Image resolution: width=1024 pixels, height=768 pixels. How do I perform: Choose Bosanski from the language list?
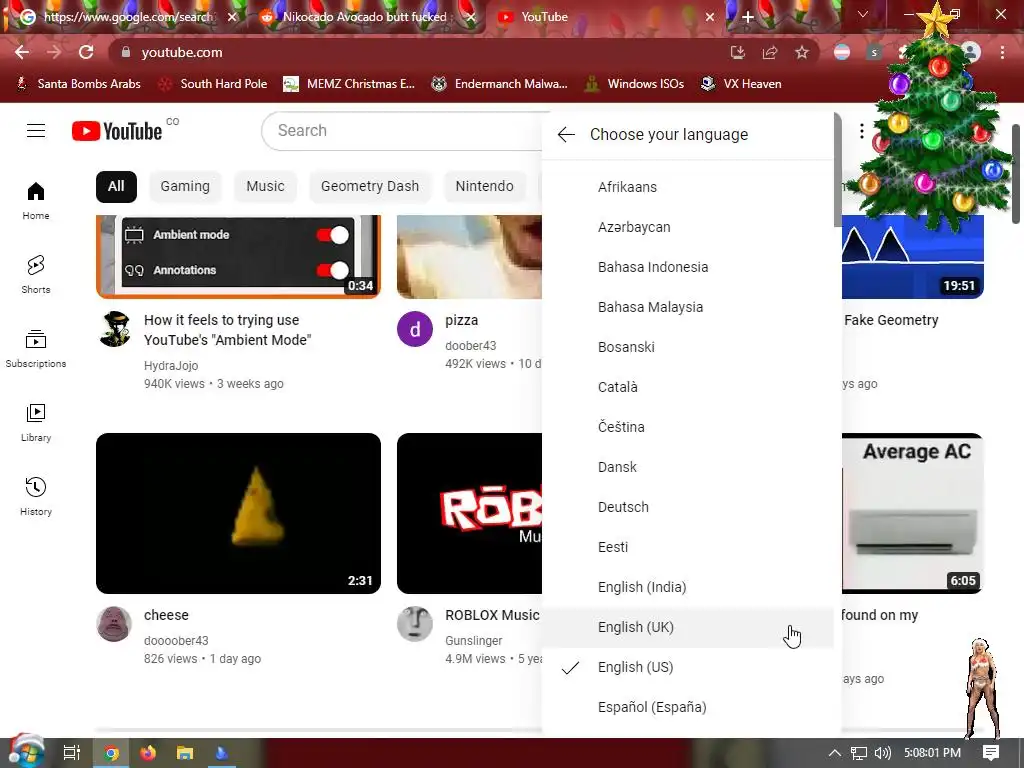[x=688, y=347]
